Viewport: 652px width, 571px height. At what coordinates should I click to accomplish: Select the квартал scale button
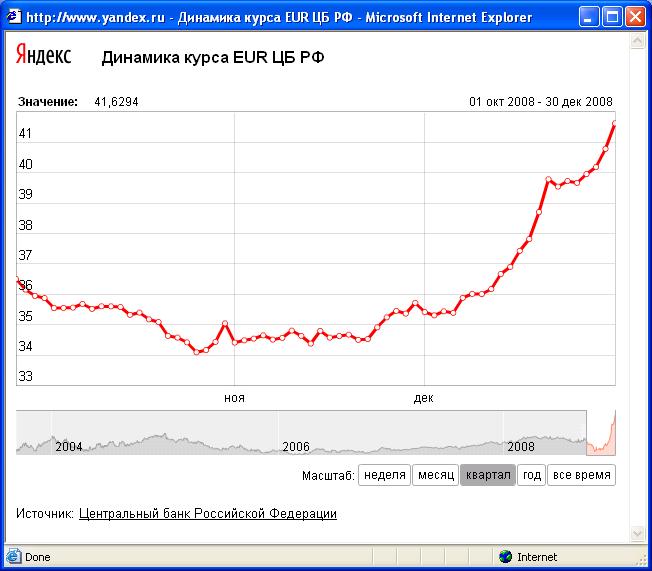488,475
